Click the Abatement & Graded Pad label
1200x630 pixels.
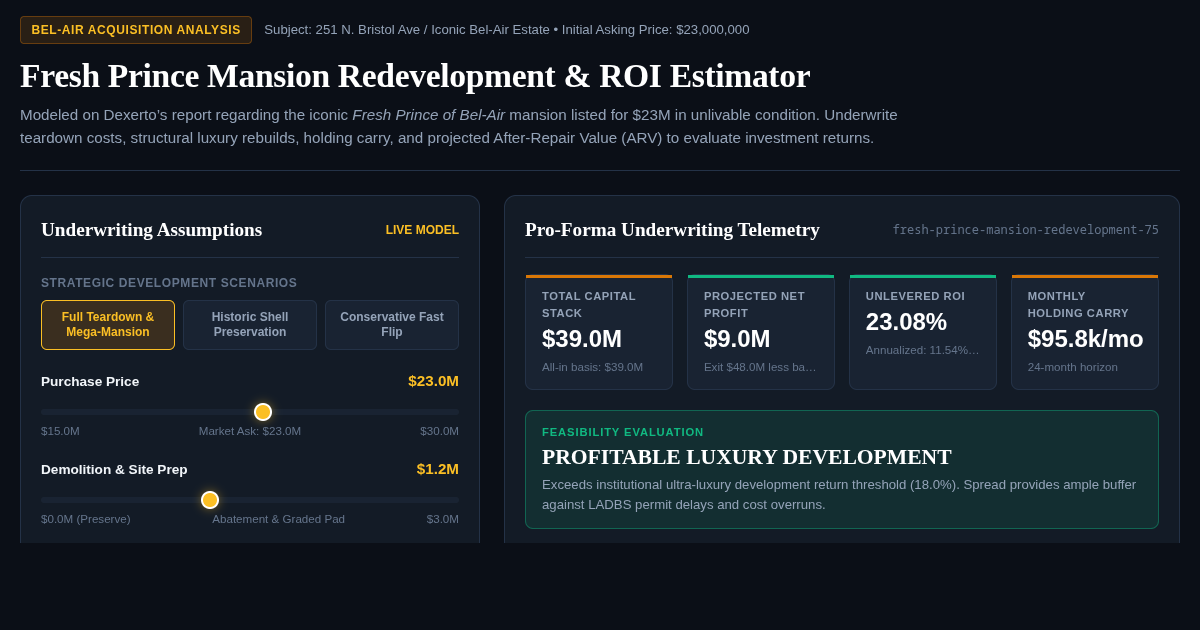(x=278, y=519)
